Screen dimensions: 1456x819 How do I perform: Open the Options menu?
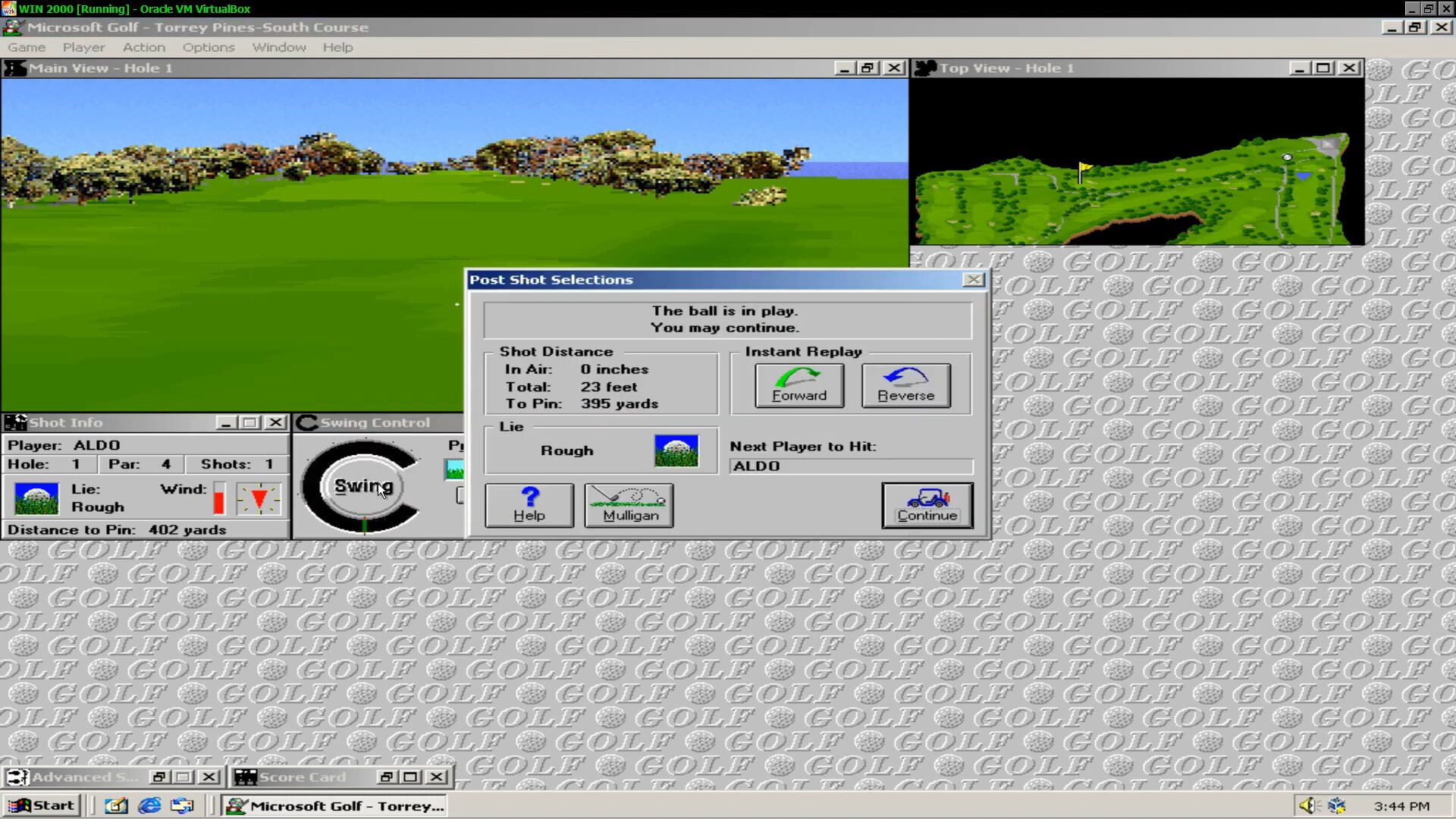(208, 47)
